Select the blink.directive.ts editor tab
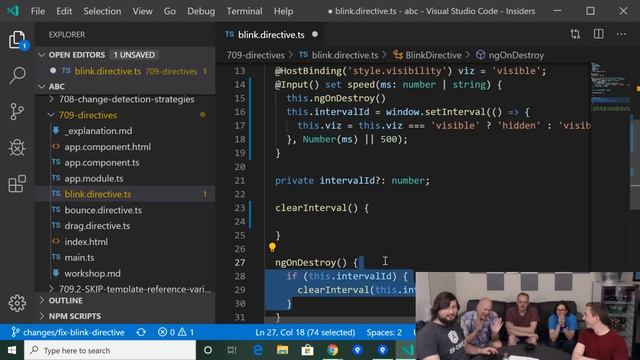 [271, 35]
